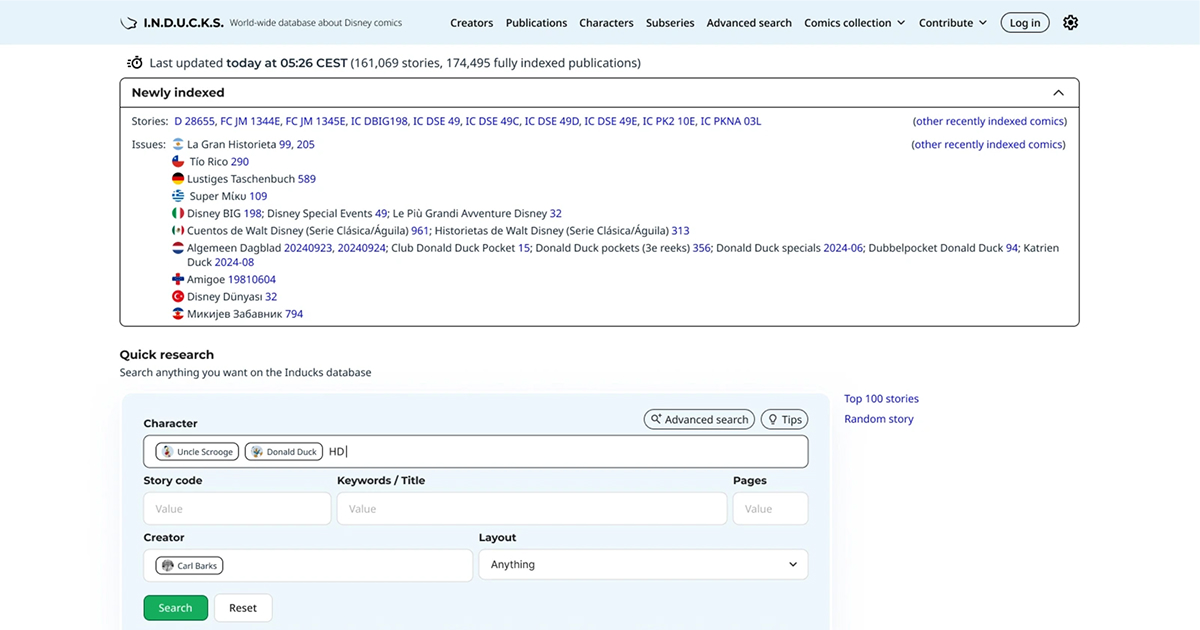The height and width of the screenshot is (630, 1200).
Task: Click the Carl Barks creator chip
Action: click(189, 566)
